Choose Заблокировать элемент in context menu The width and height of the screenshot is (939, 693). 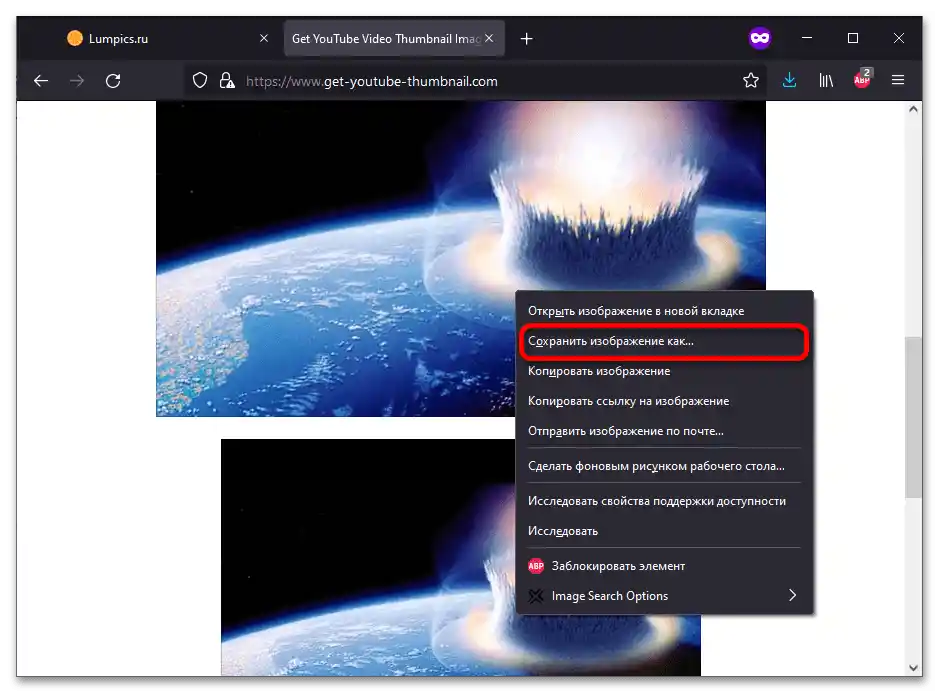(664, 566)
